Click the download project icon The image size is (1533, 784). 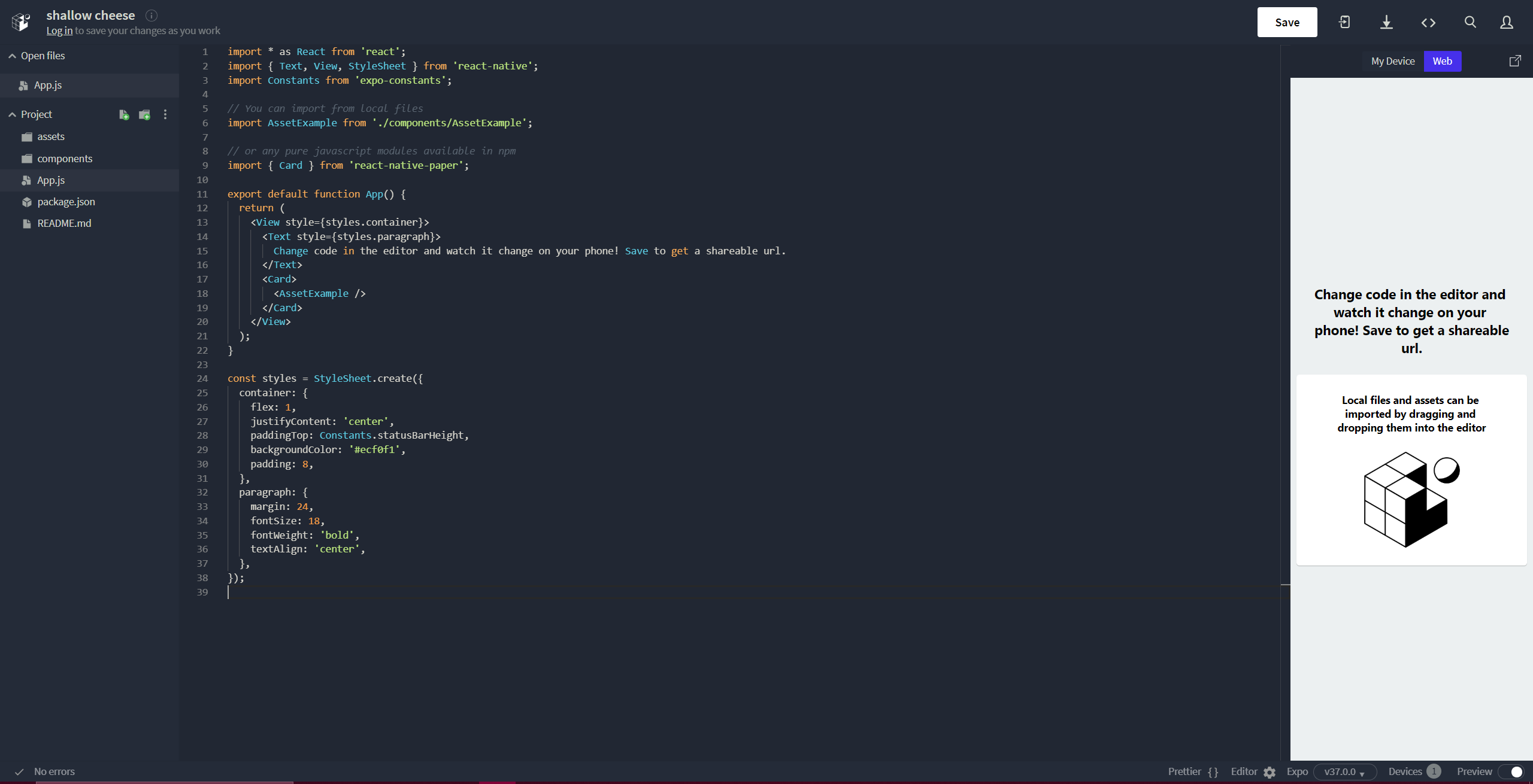click(x=1386, y=22)
